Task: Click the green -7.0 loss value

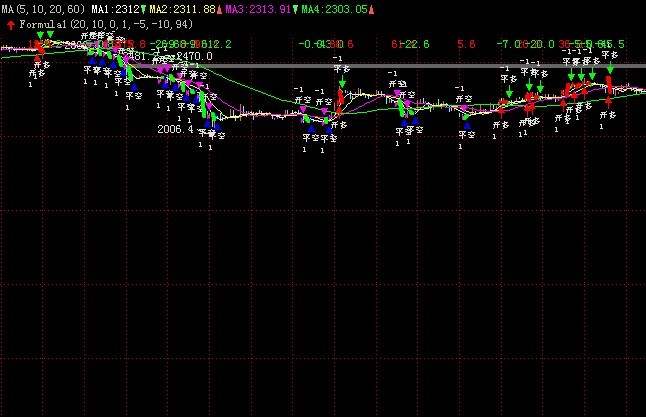Action: pos(509,44)
